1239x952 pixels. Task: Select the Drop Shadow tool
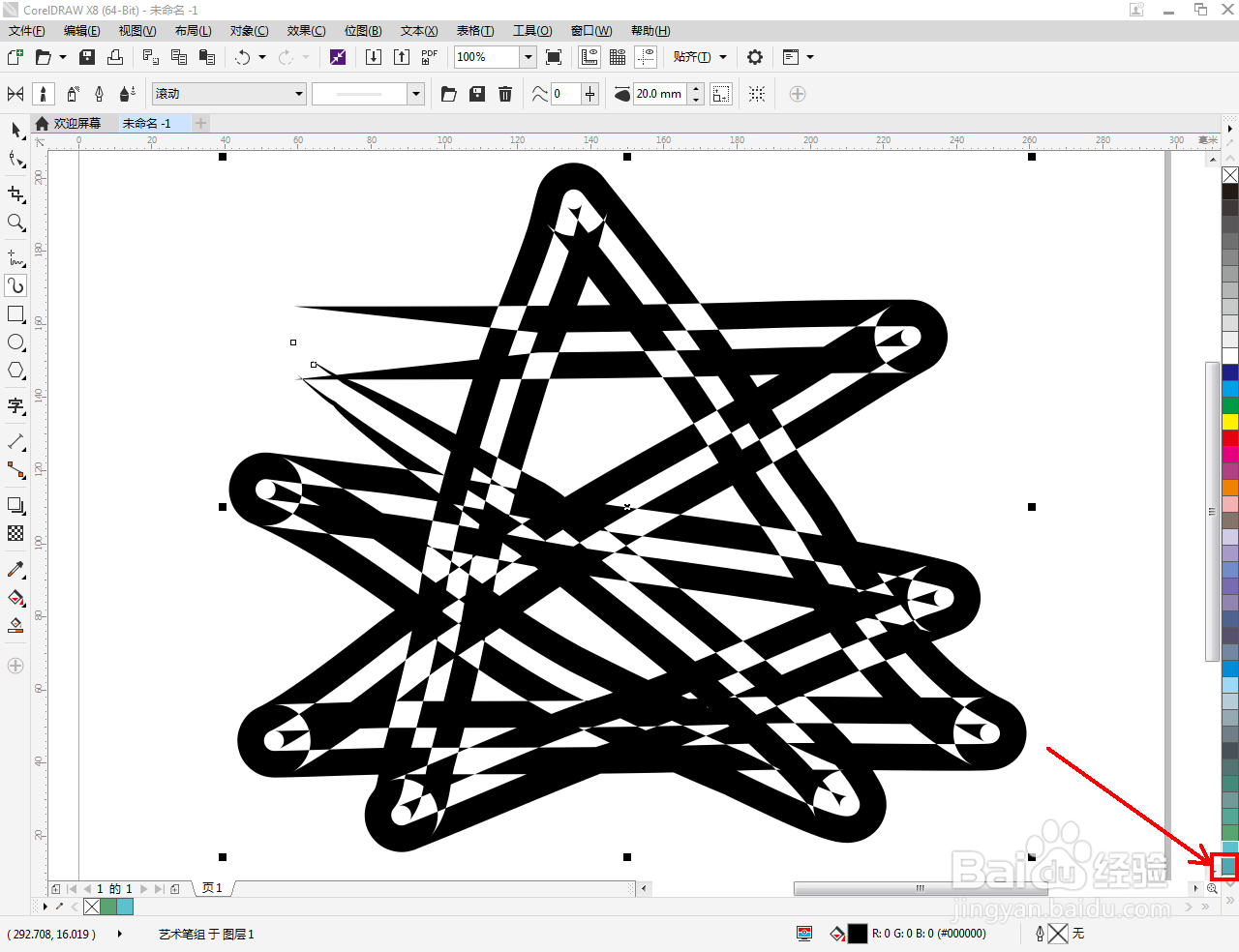[x=15, y=505]
